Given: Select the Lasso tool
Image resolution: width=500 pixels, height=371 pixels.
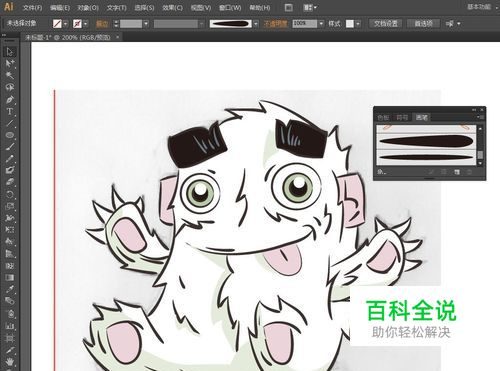Looking at the screenshot, I should (10, 87).
